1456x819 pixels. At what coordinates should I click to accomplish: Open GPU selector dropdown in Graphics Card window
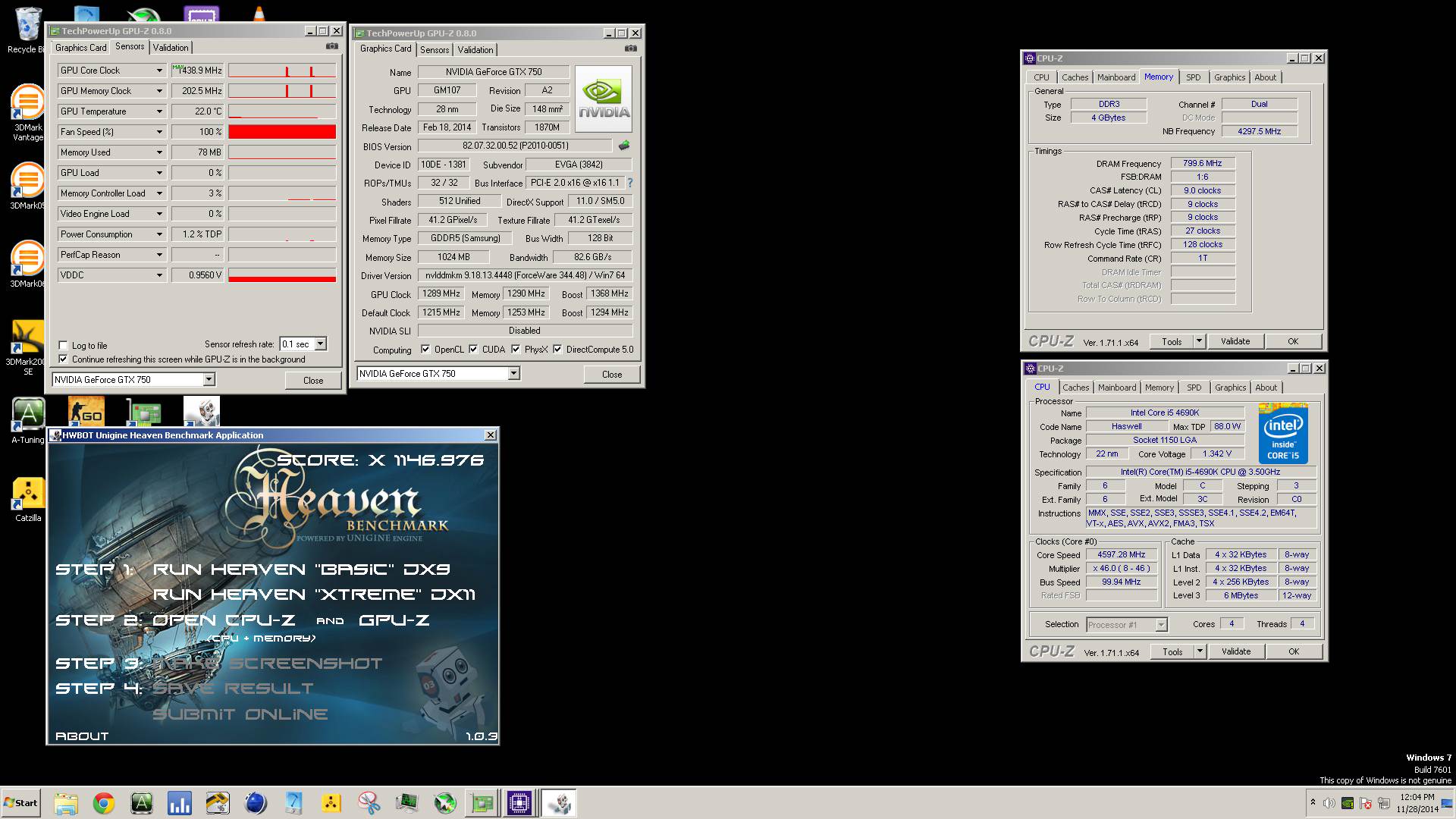[x=513, y=373]
